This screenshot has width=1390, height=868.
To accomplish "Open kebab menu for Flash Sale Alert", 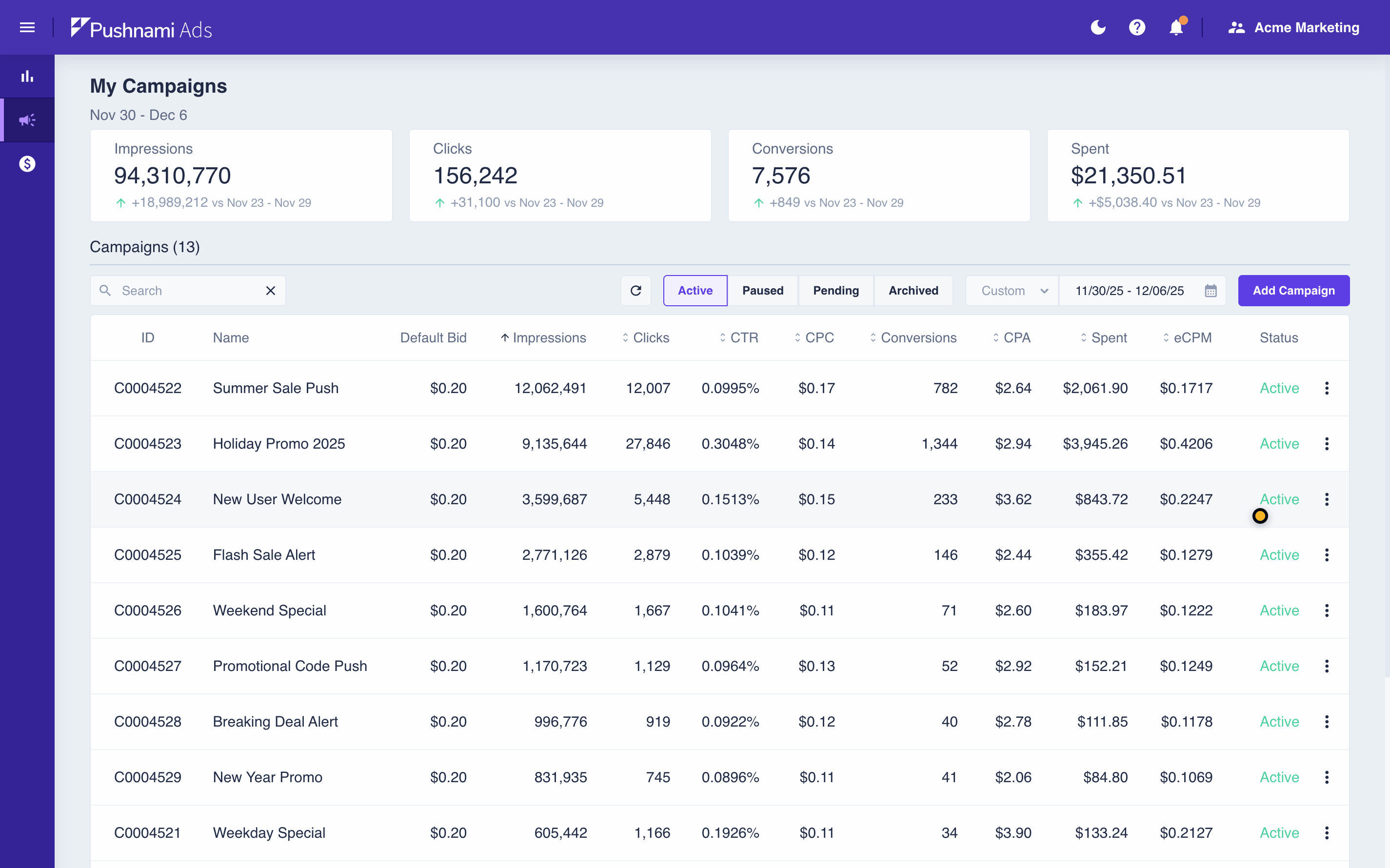I will 1326,554.
